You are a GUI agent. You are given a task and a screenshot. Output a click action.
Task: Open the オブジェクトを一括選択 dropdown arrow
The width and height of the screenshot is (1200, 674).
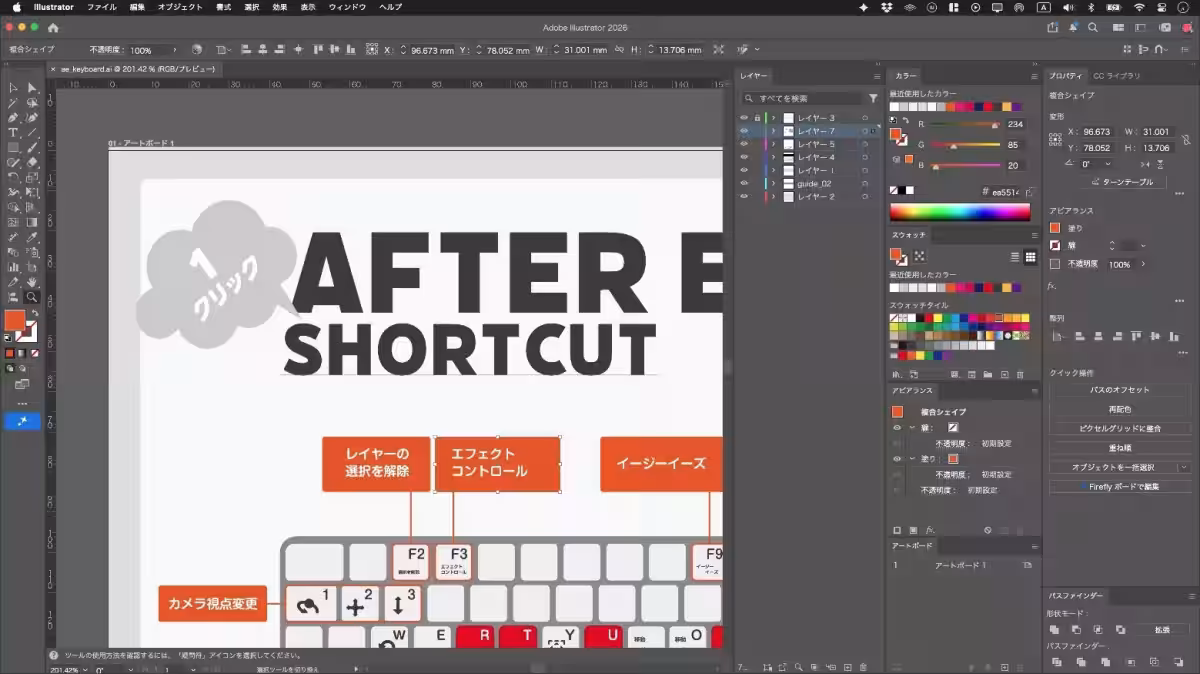1184,467
